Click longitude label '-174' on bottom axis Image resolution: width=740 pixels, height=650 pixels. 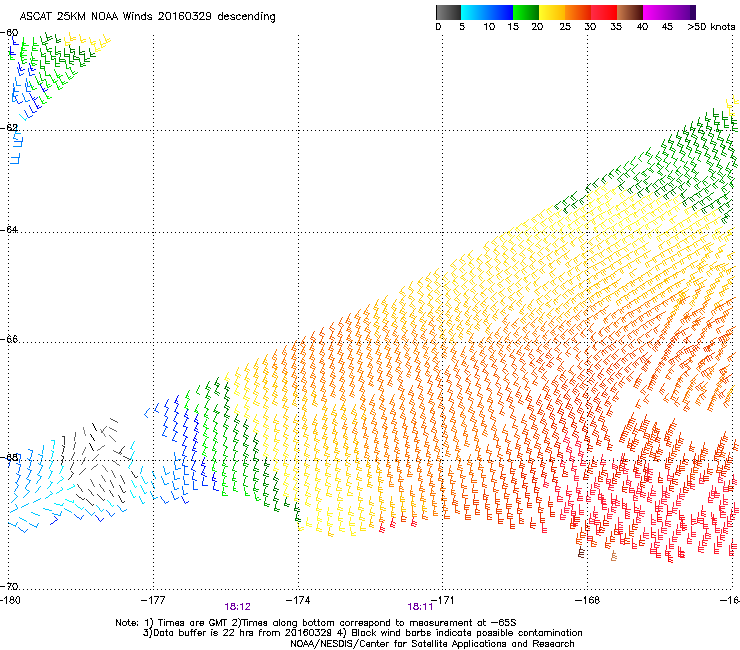click(298, 600)
